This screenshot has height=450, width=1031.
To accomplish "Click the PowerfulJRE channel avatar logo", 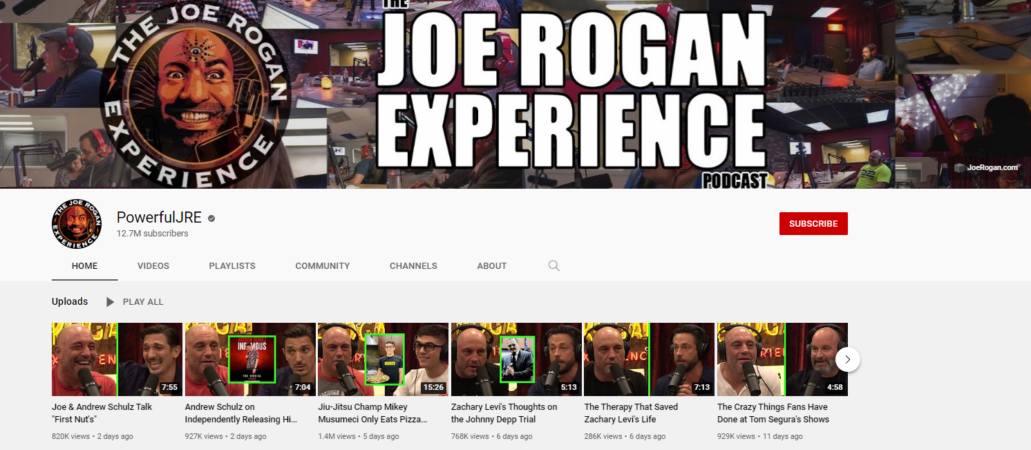I will pos(77,224).
